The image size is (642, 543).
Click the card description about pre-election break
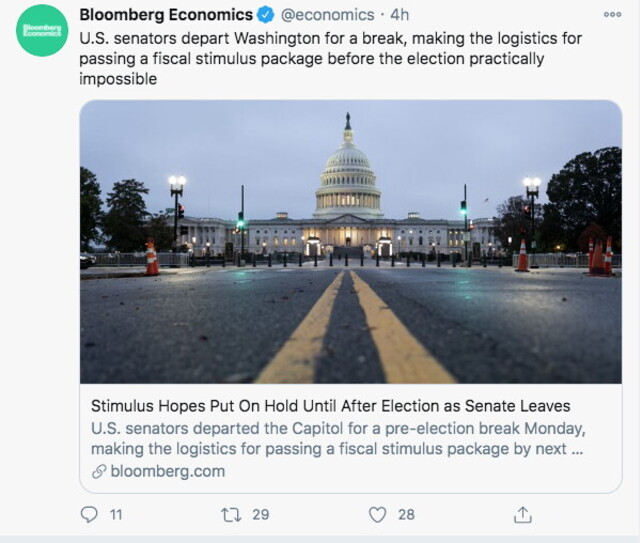338,438
